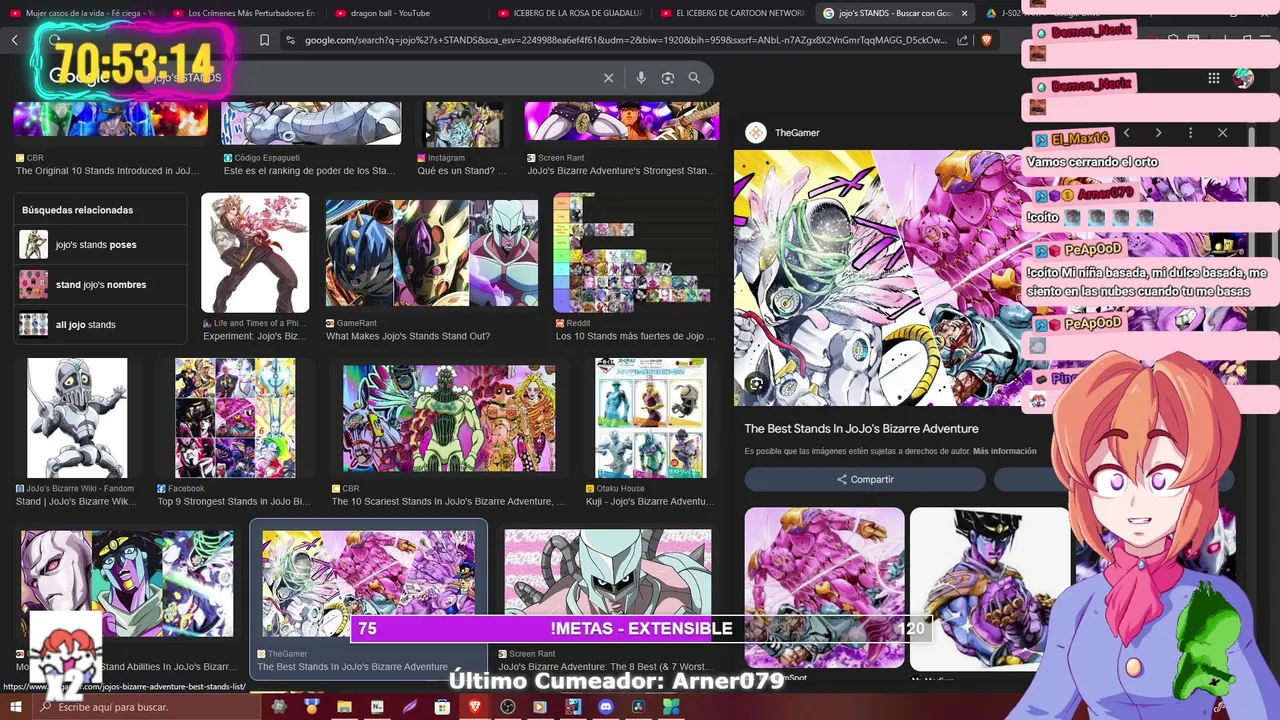The height and width of the screenshot is (720, 1280).
Task: Open JoJo's Bizarre Wiki Fandom Stand image
Action: click(x=77, y=418)
